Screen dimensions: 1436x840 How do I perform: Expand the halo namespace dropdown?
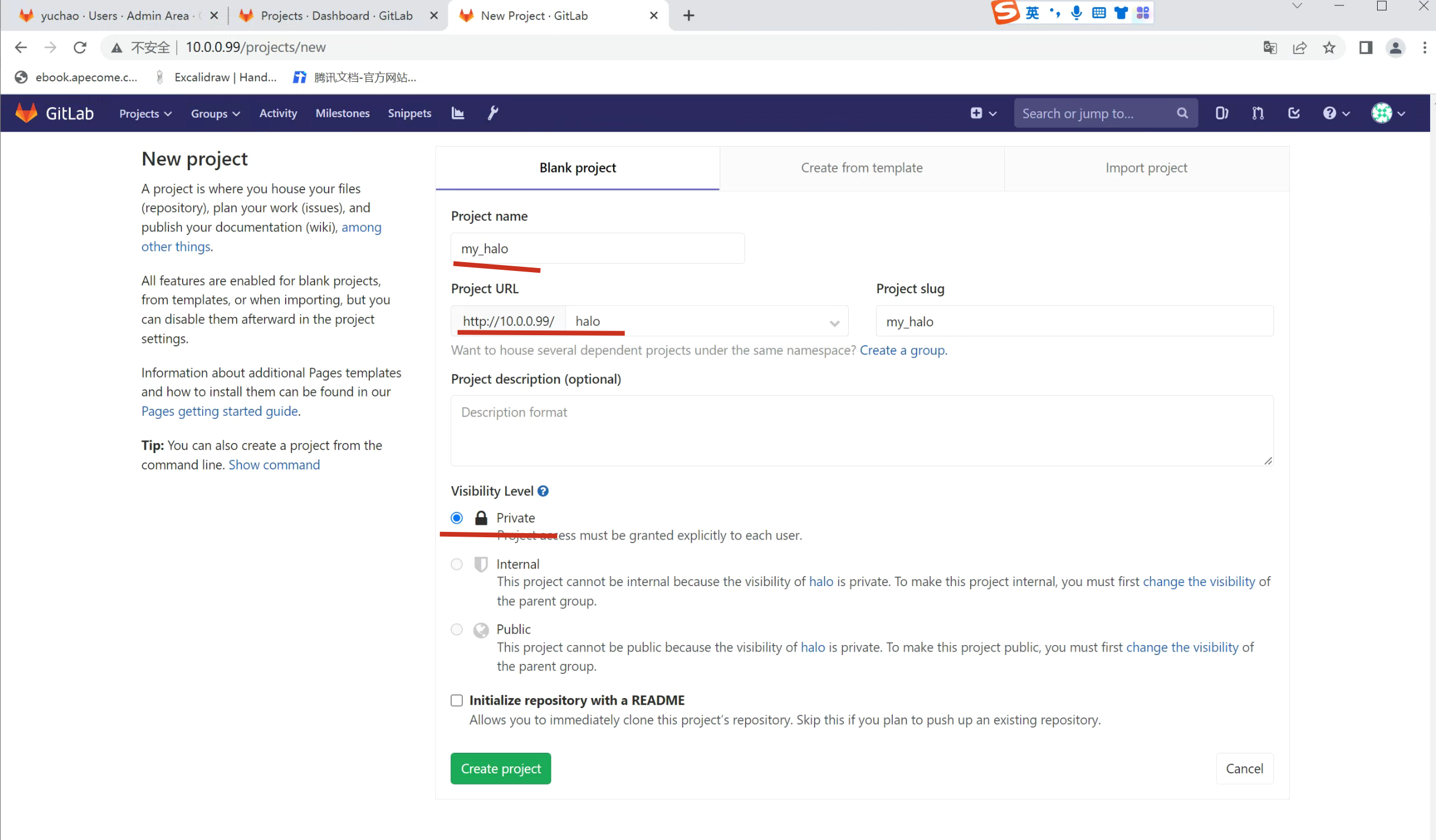click(834, 322)
